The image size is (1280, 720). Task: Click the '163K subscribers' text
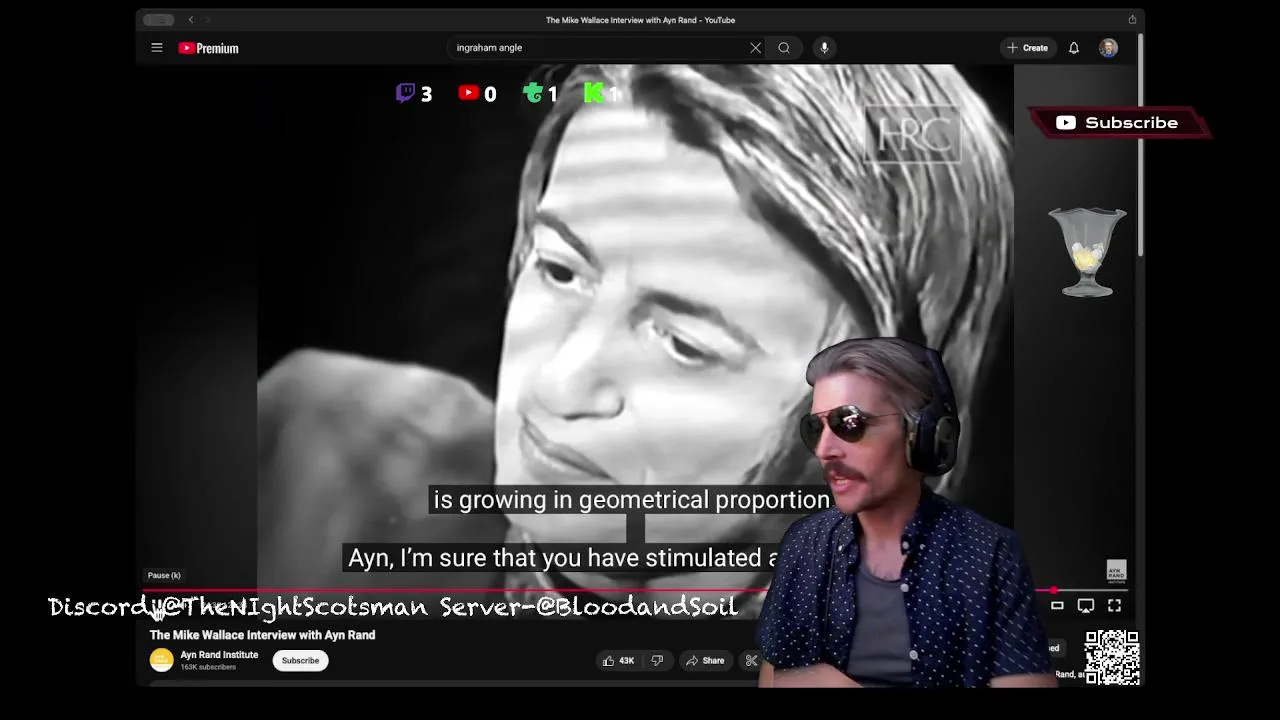click(208, 667)
